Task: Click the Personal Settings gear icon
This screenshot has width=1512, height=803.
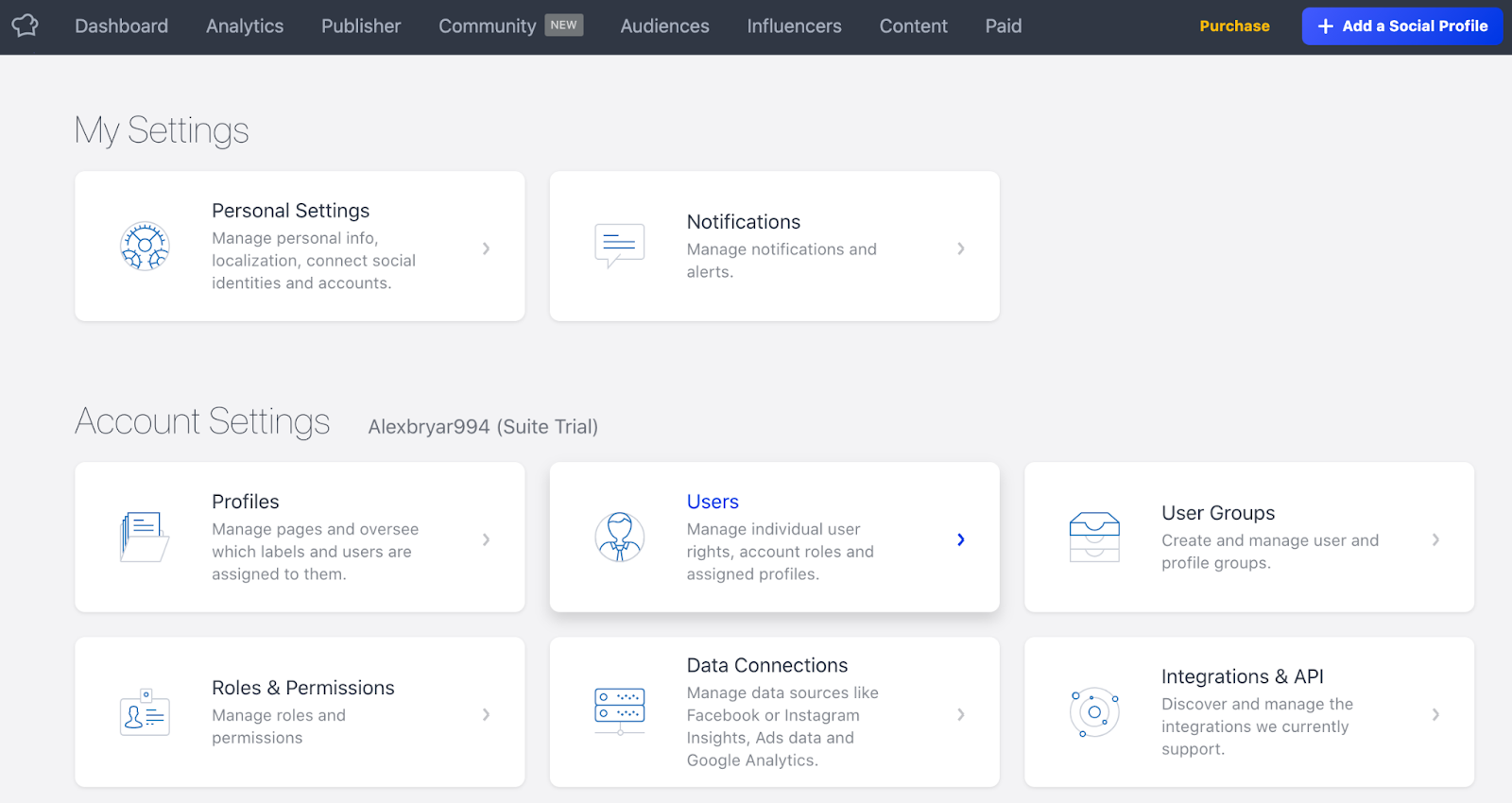Action: click(145, 247)
